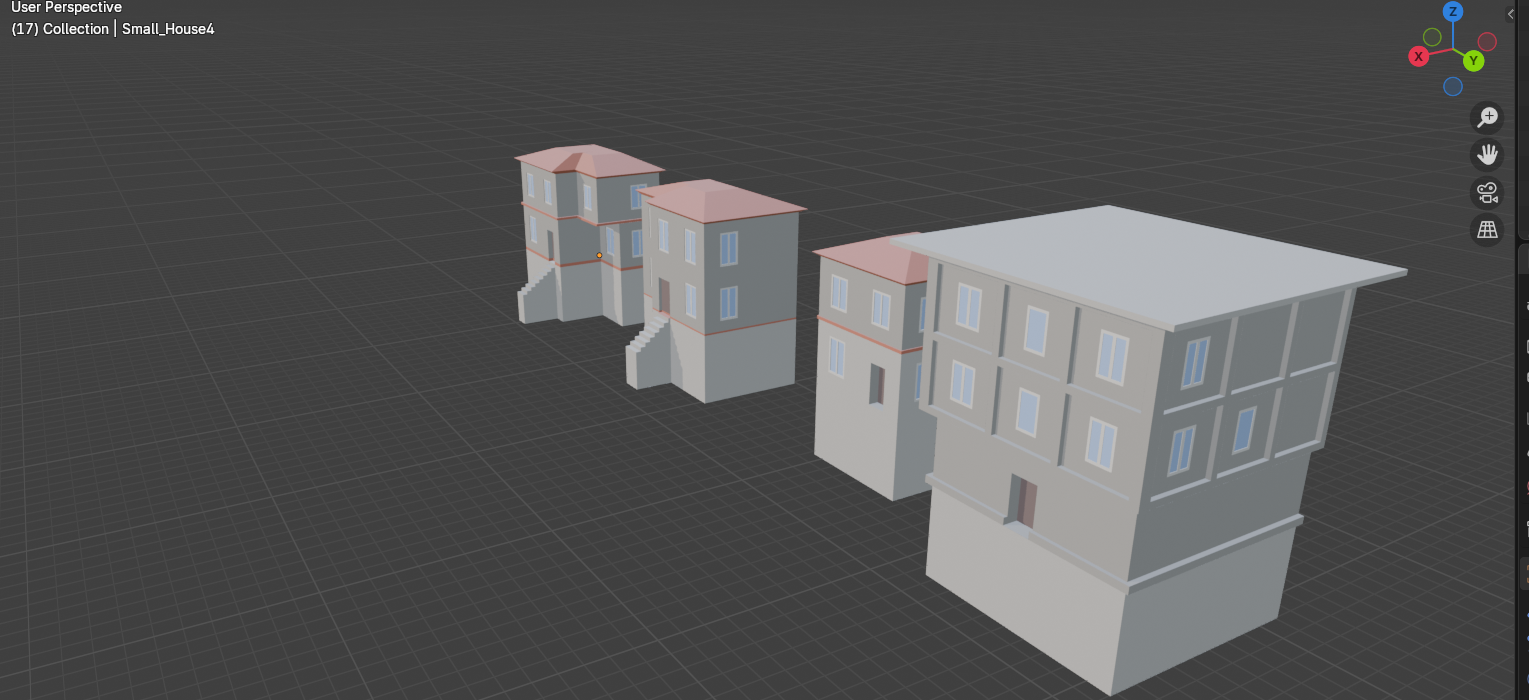
Task: Click the hand Pan view button
Action: (x=1488, y=154)
